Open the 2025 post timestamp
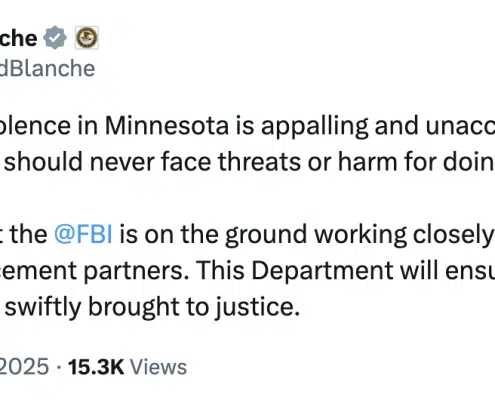Viewport: 495px width, 400px height. 24,367
